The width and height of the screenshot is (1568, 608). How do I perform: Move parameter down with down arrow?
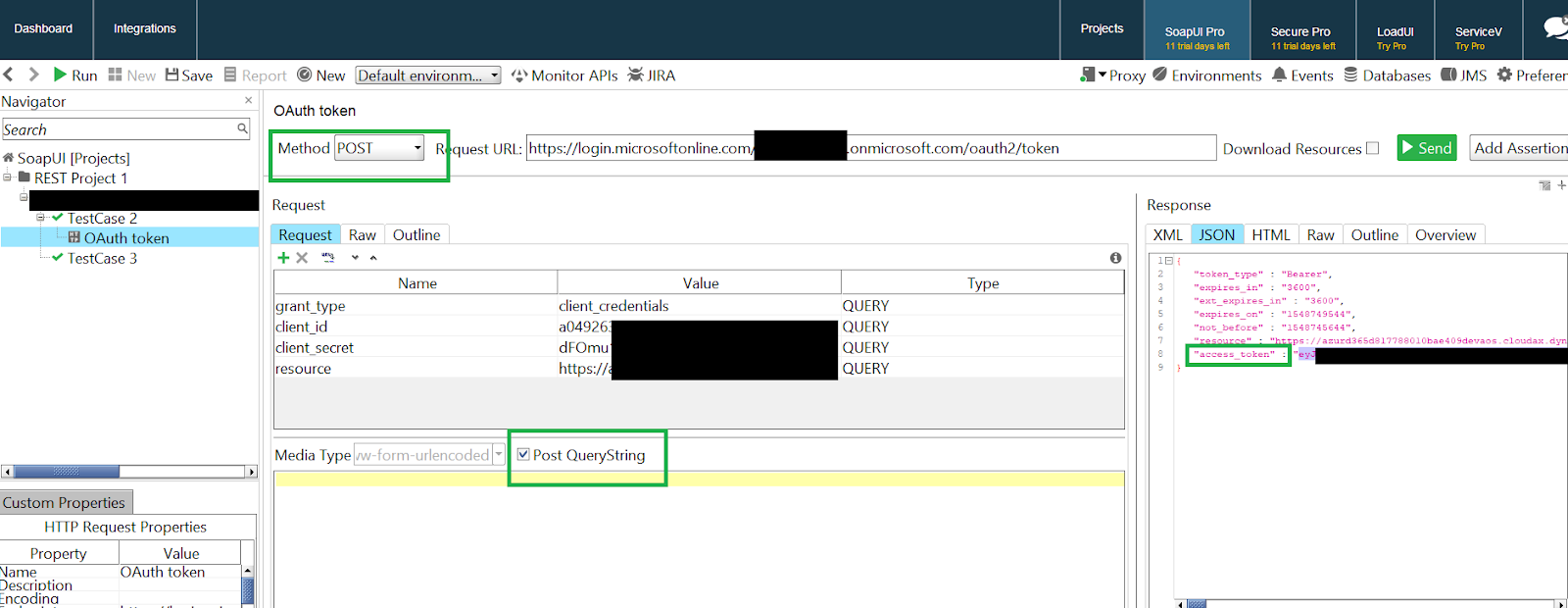355,258
